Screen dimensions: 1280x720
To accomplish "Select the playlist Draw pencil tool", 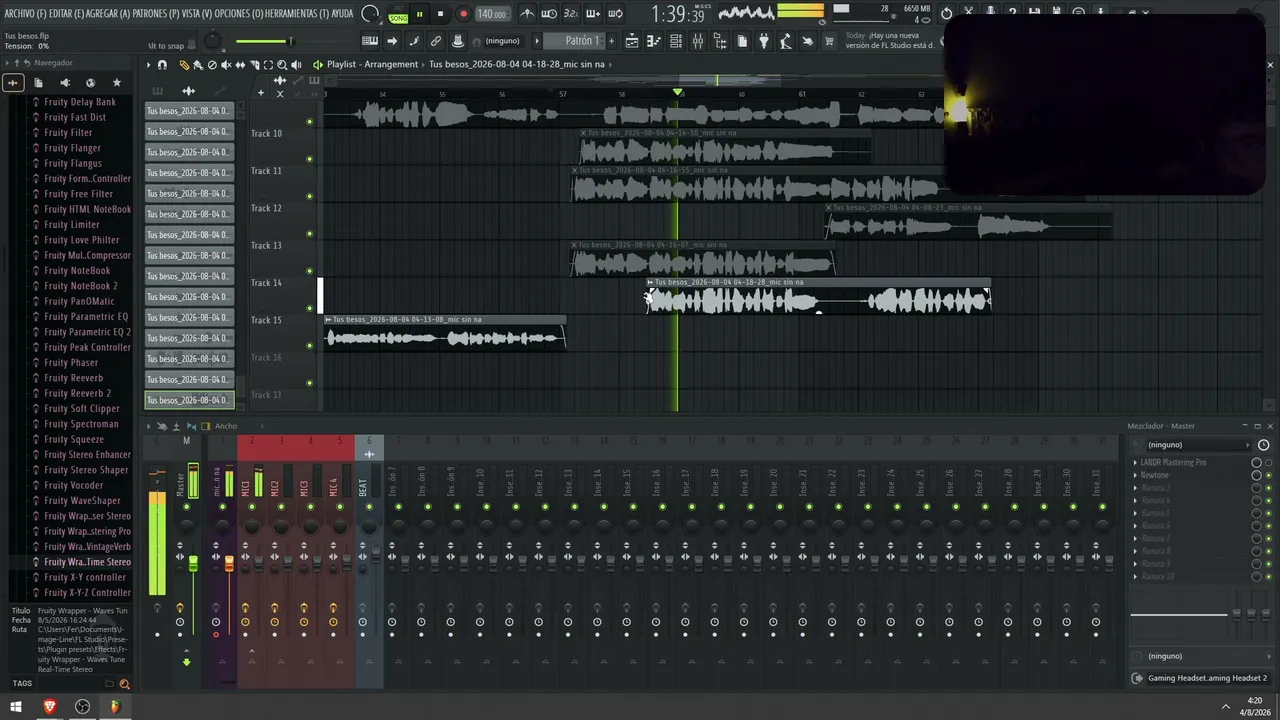I will click(184, 65).
